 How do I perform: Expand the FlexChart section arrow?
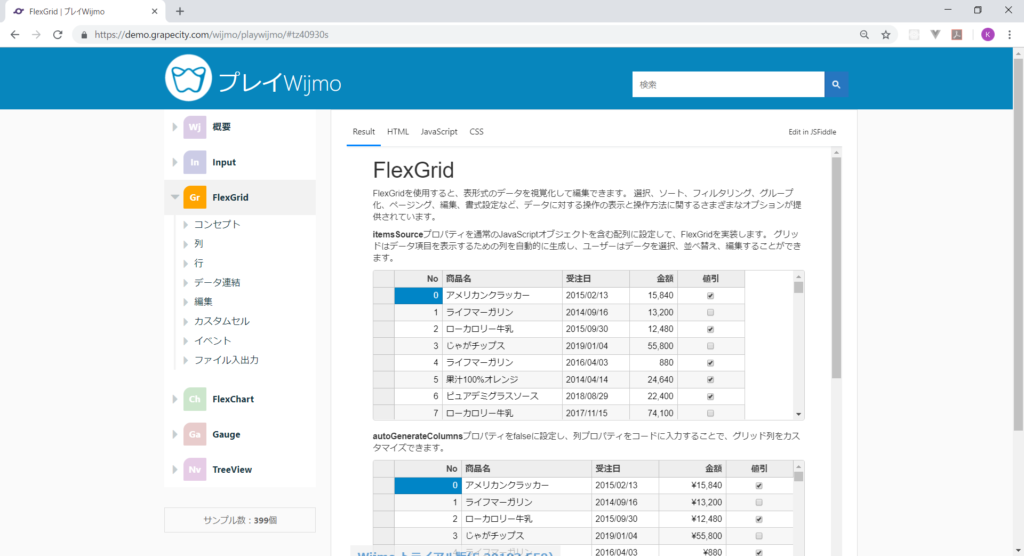click(x=174, y=399)
